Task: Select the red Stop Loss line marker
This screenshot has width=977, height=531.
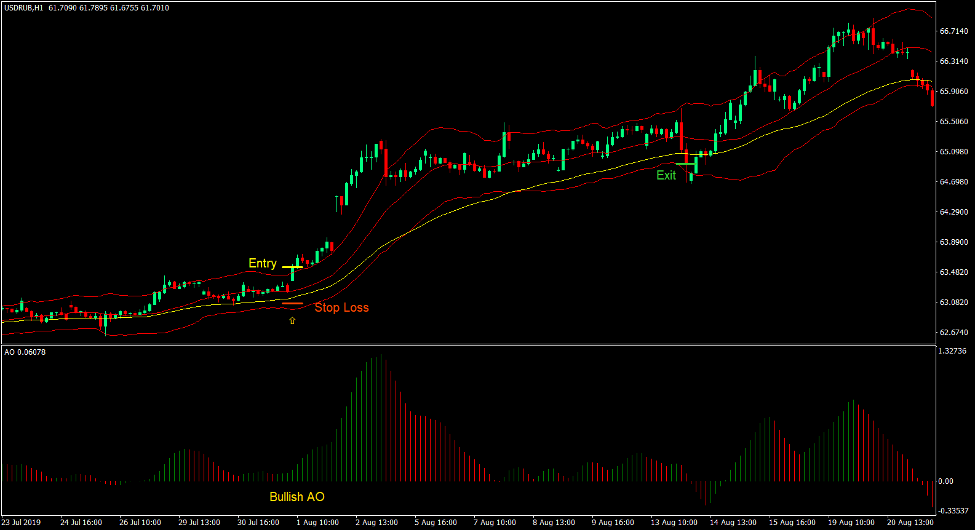Action: 292,303
